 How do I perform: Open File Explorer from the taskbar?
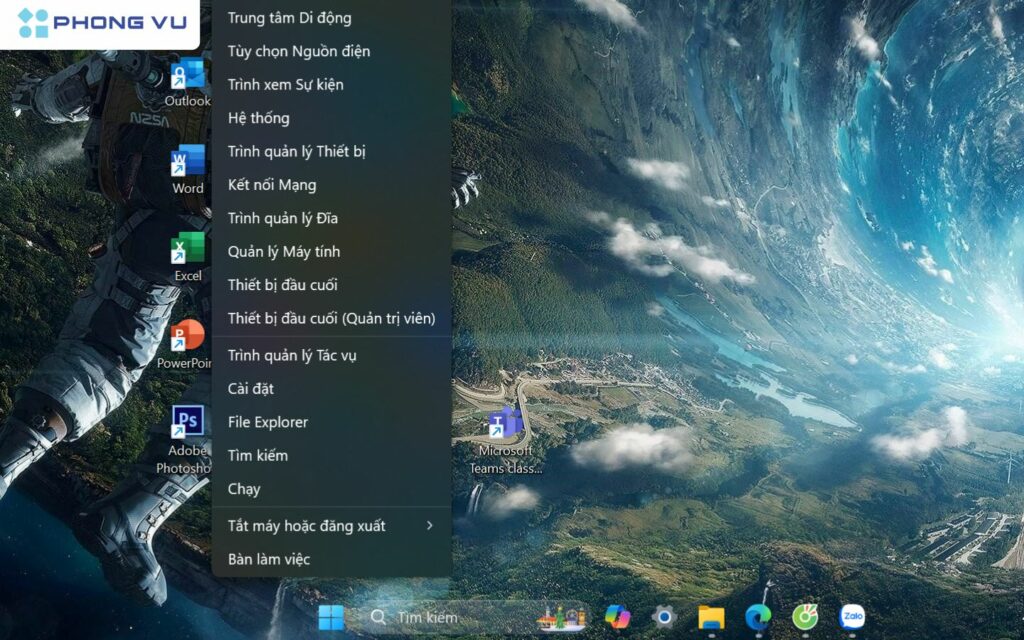click(x=713, y=618)
